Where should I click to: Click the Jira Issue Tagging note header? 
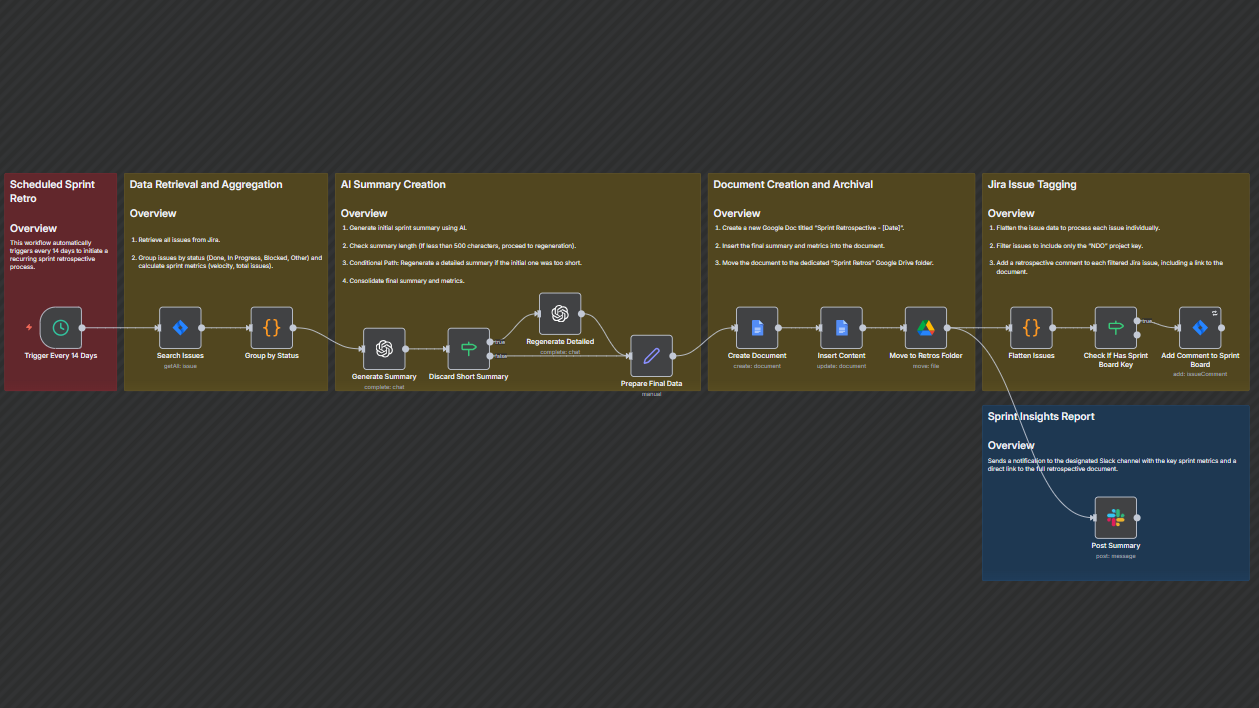pyautogui.click(x=1033, y=184)
